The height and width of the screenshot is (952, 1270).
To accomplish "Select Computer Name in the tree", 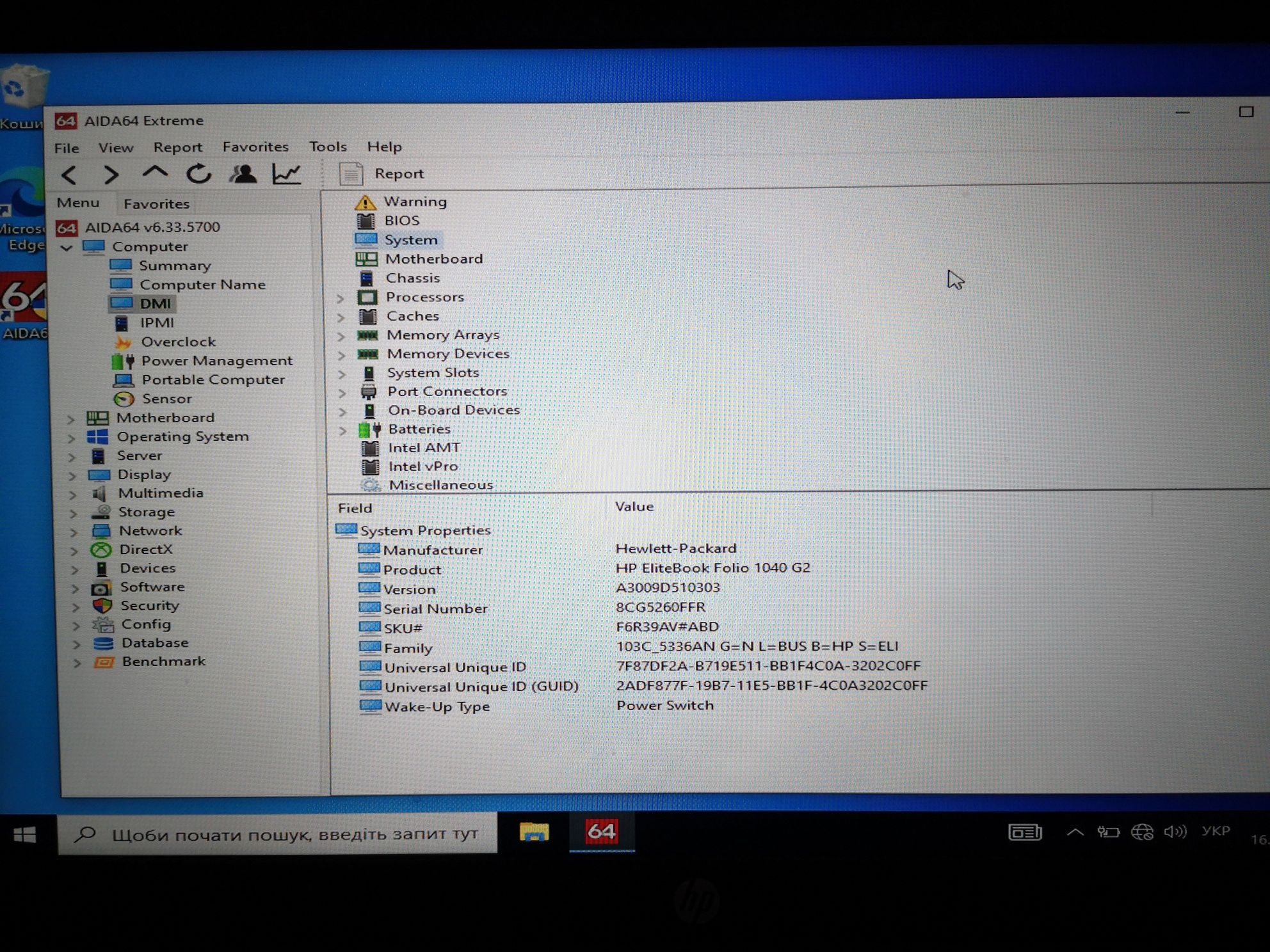I will click(202, 284).
